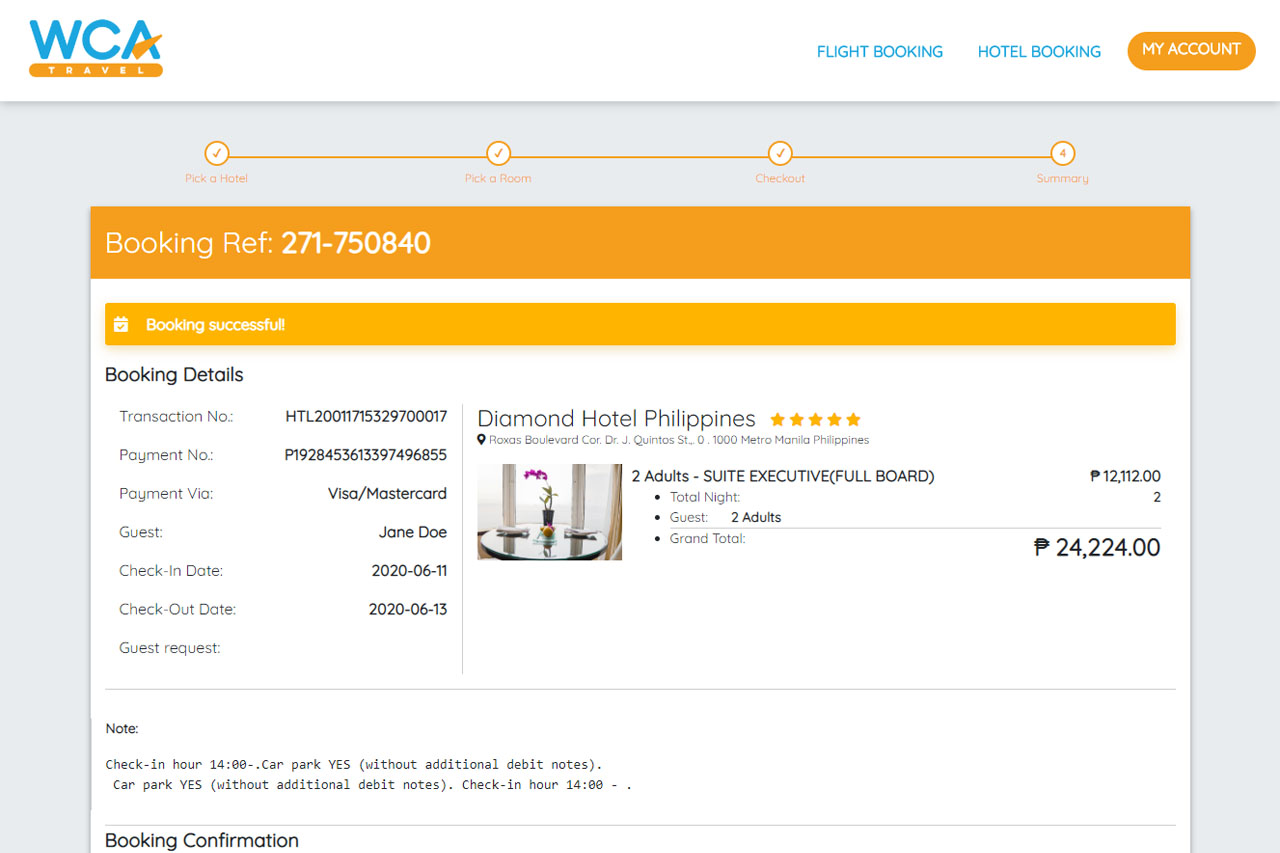Click the check-in hour car park note text
The image size is (1280, 853).
[369, 775]
